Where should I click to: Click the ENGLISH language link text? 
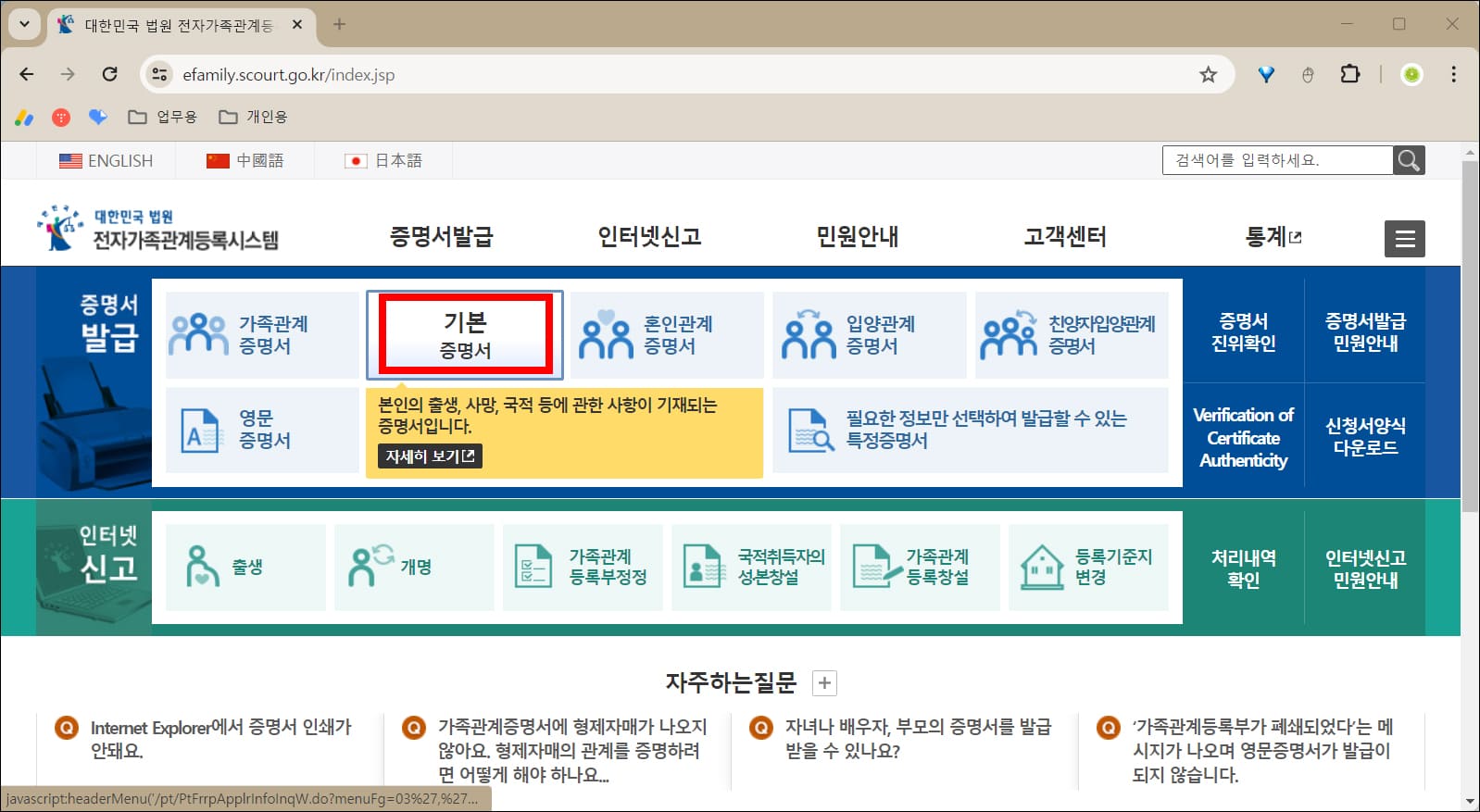pos(120,160)
